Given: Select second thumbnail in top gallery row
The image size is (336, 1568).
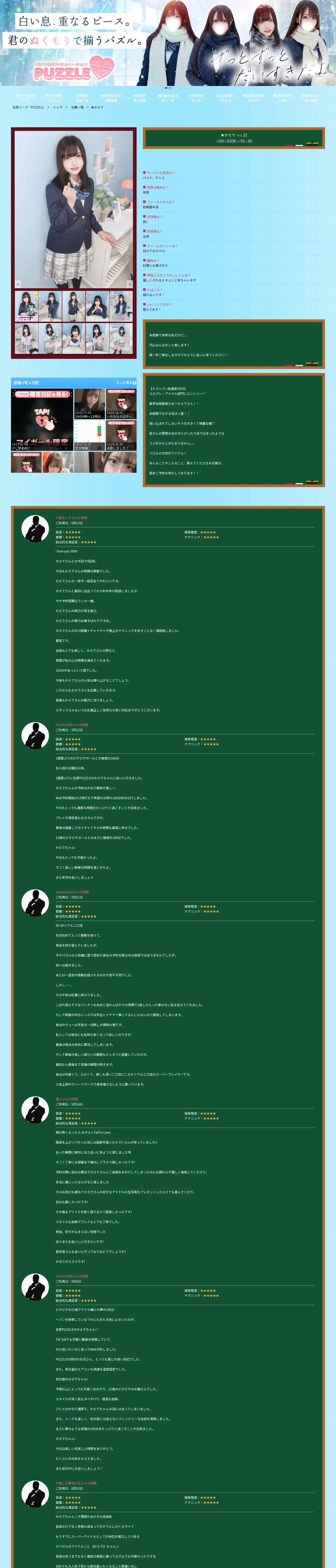Looking at the screenshot, I should pyautogui.click(x=50, y=306).
